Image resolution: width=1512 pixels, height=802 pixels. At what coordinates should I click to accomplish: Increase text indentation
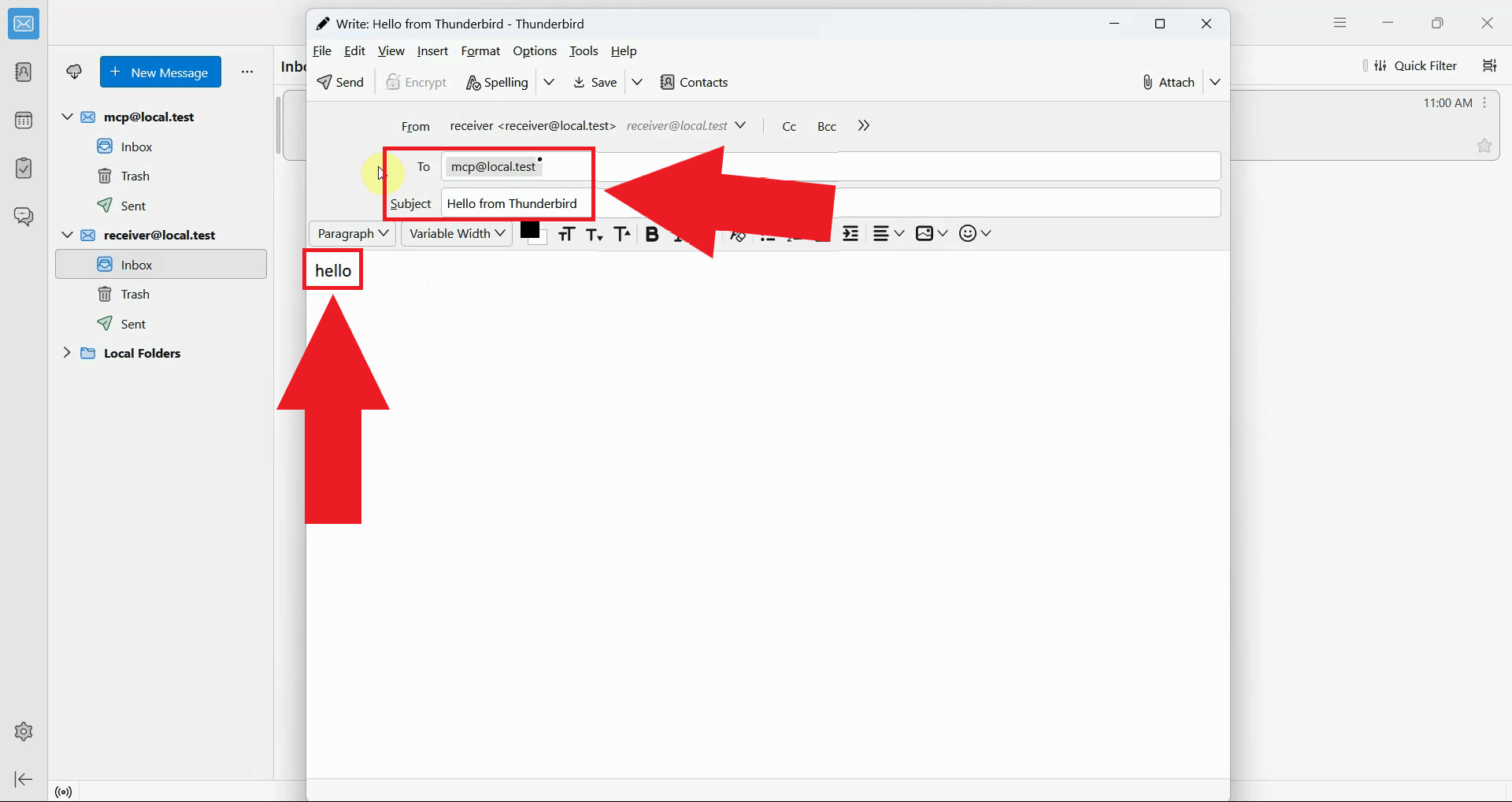click(851, 233)
